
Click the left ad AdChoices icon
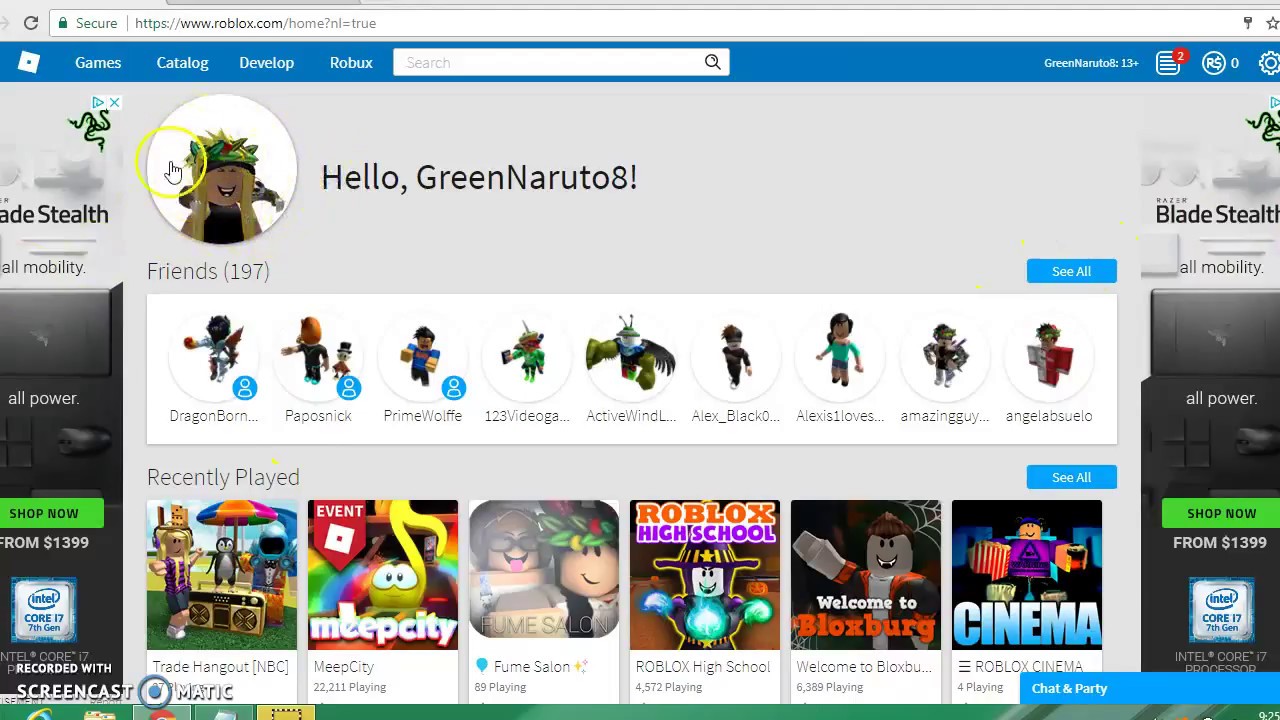click(x=98, y=102)
